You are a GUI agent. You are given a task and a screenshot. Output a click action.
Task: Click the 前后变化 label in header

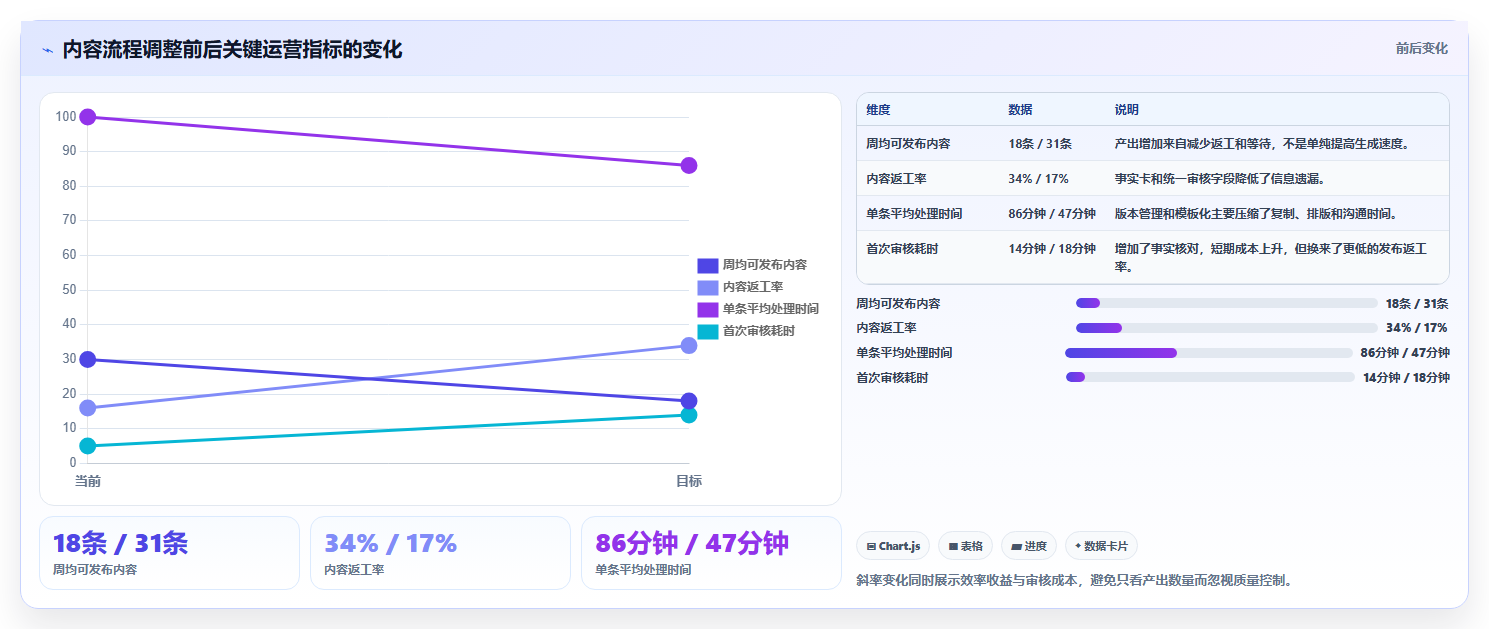coord(1421,48)
